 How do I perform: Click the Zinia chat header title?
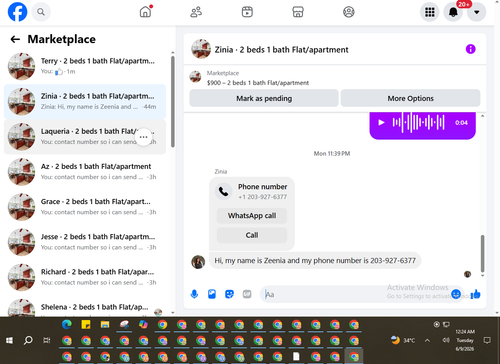(x=281, y=50)
